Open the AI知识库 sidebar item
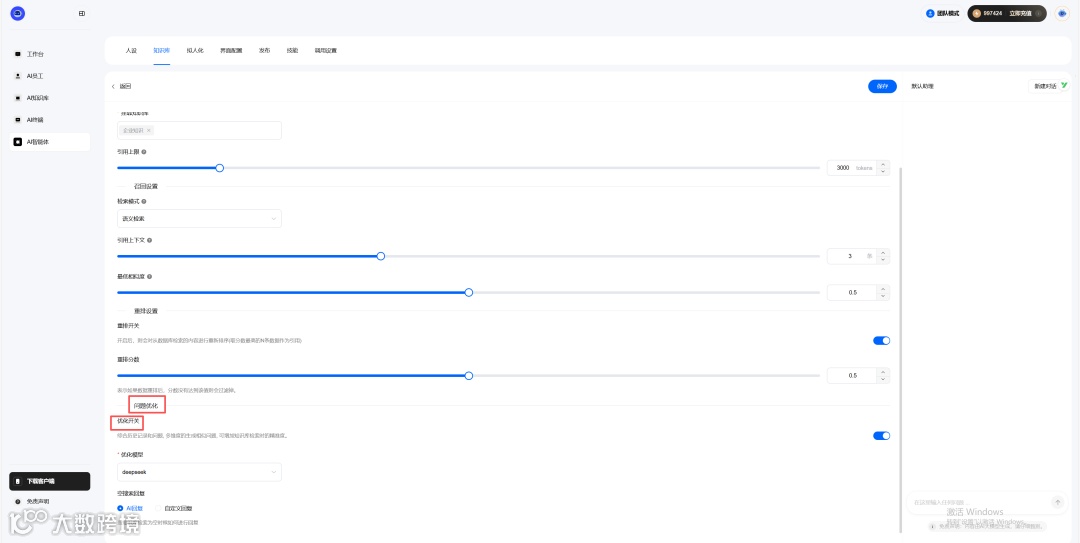Viewport: 1080px width, 543px height. [37, 98]
